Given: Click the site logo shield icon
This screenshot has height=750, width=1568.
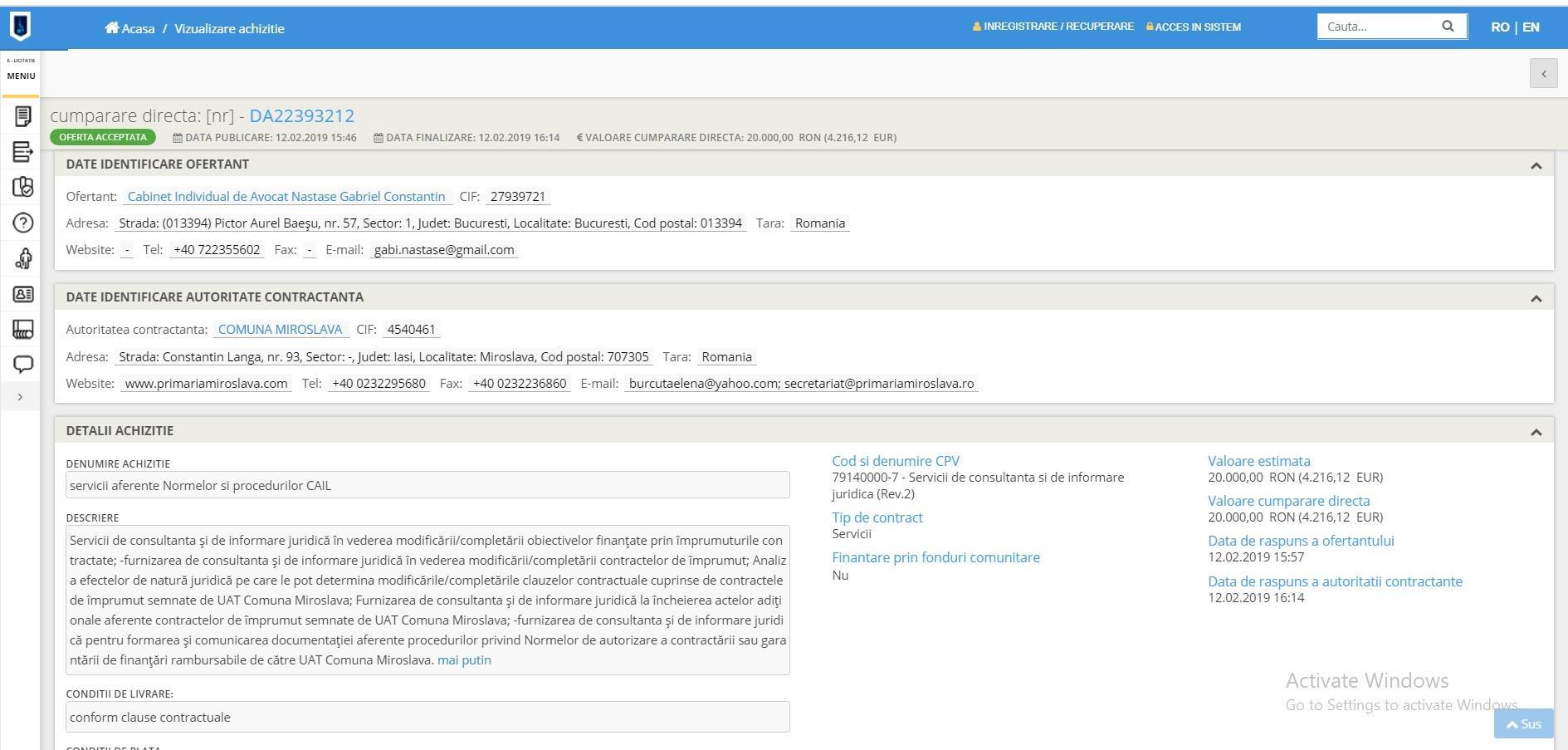Looking at the screenshot, I should tap(21, 27).
